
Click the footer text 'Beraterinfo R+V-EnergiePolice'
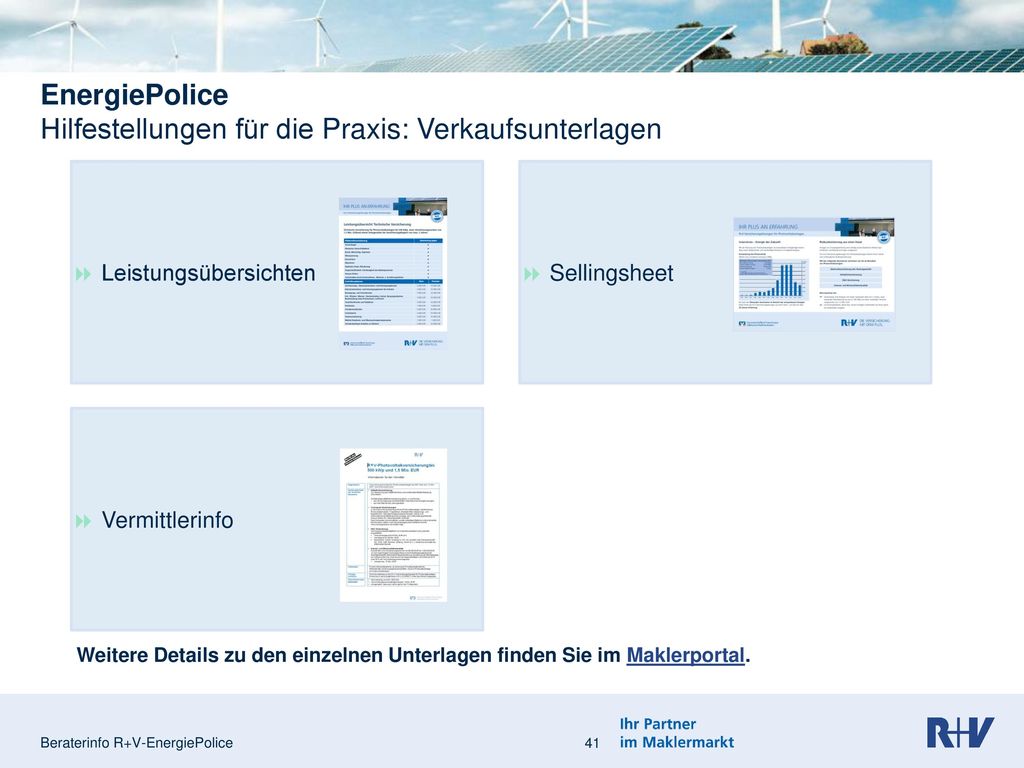[136, 743]
